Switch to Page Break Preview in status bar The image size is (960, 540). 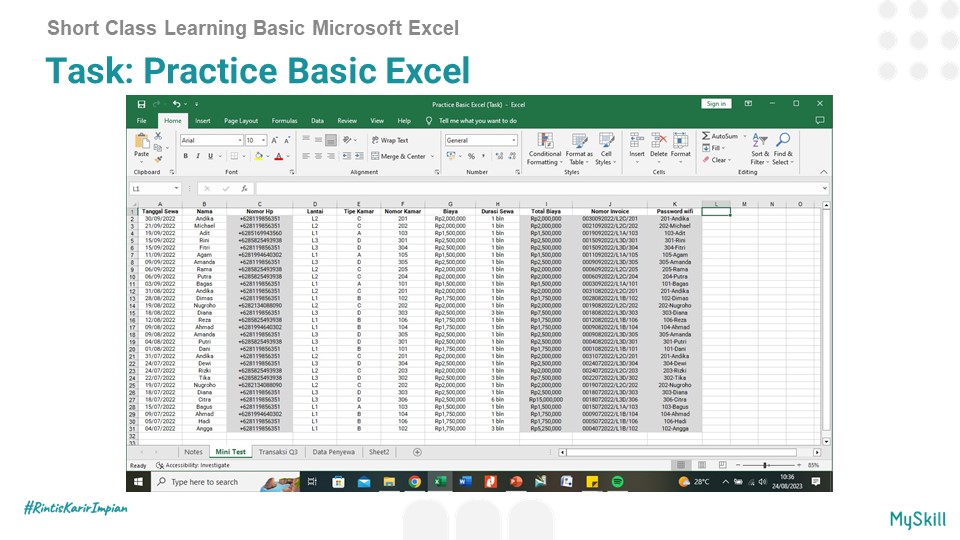pyautogui.click(x=722, y=465)
